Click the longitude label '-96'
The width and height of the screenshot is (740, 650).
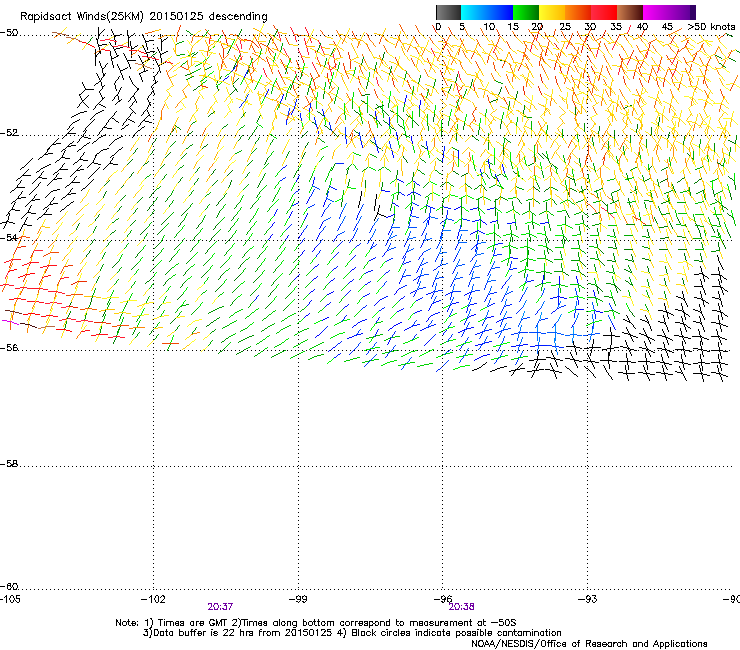pyautogui.click(x=443, y=599)
